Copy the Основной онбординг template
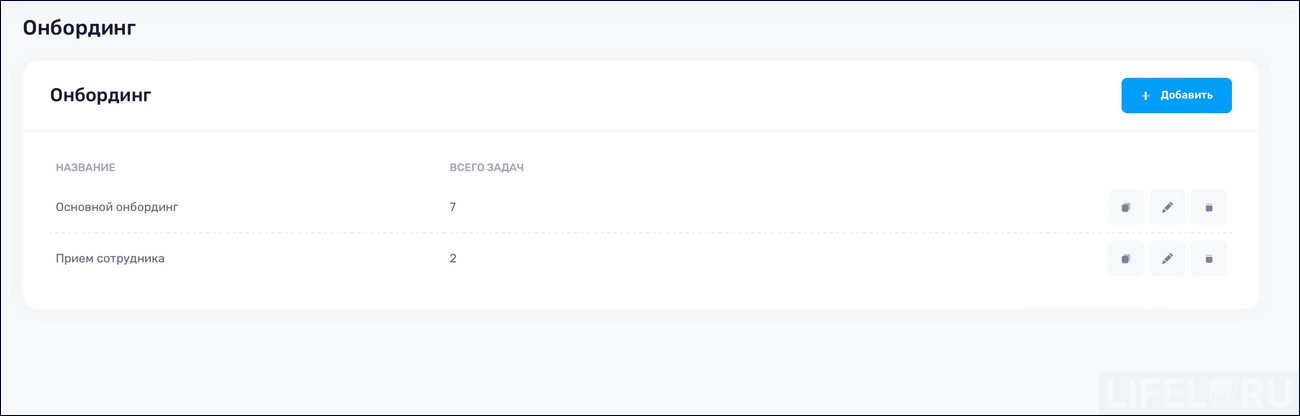Viewport: 1300px width, 416px height. [x=1125, y=207]
